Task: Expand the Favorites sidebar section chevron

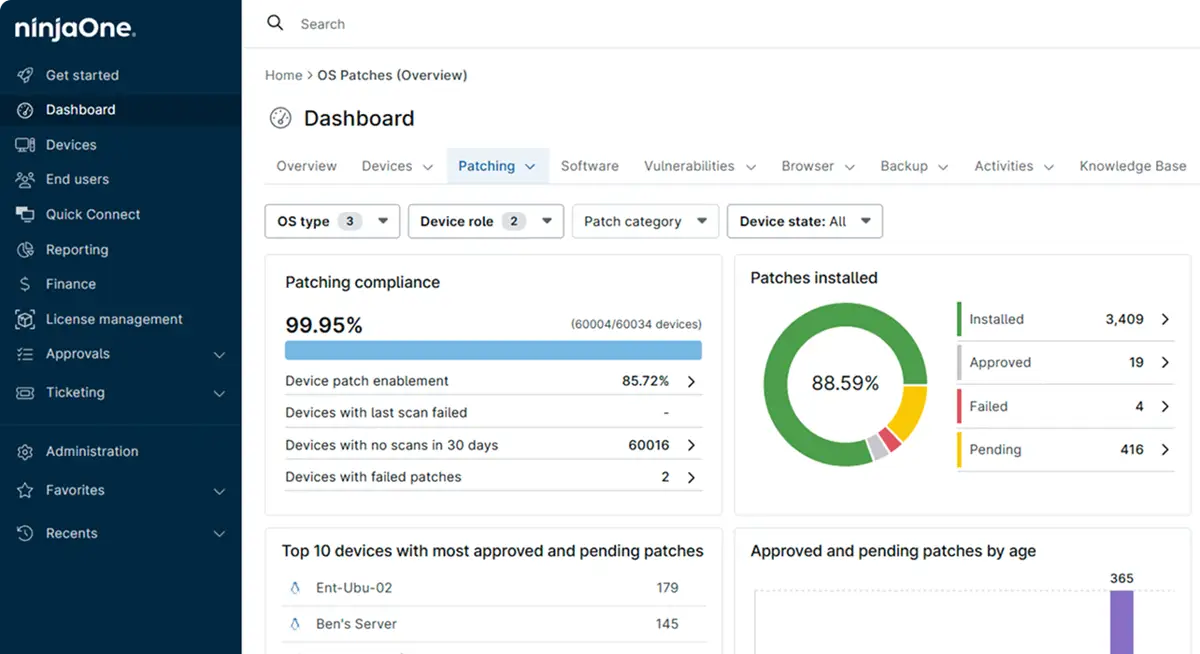Action: (x=219, y=492)
